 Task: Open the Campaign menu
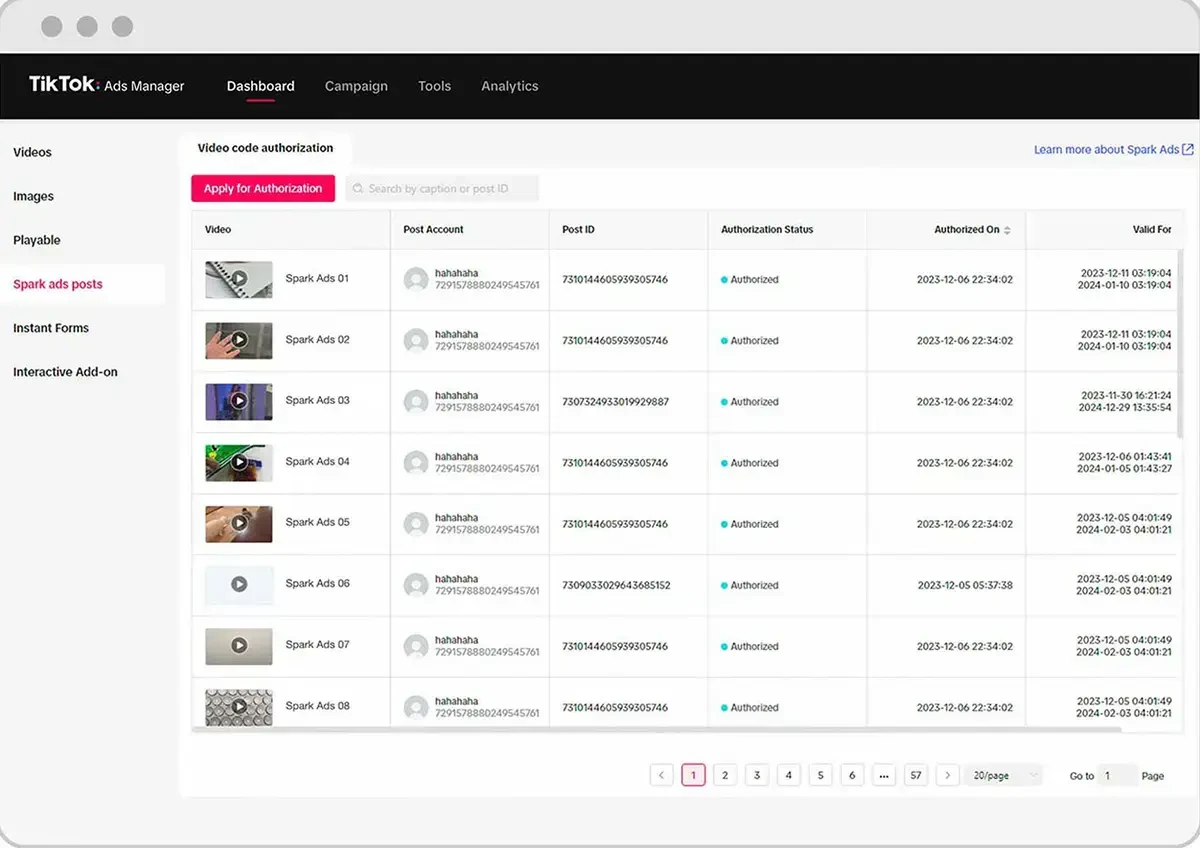point(356,86)
